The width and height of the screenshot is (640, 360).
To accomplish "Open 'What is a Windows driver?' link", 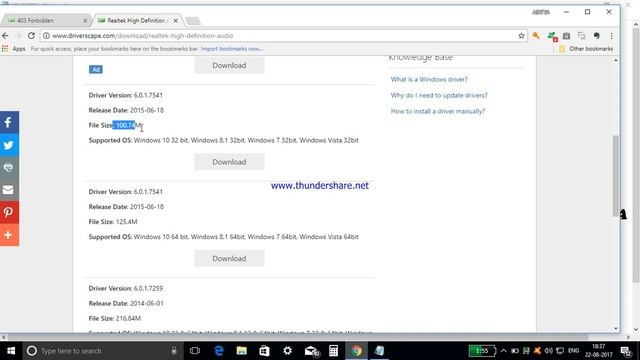I will click(x=429, y=79).
